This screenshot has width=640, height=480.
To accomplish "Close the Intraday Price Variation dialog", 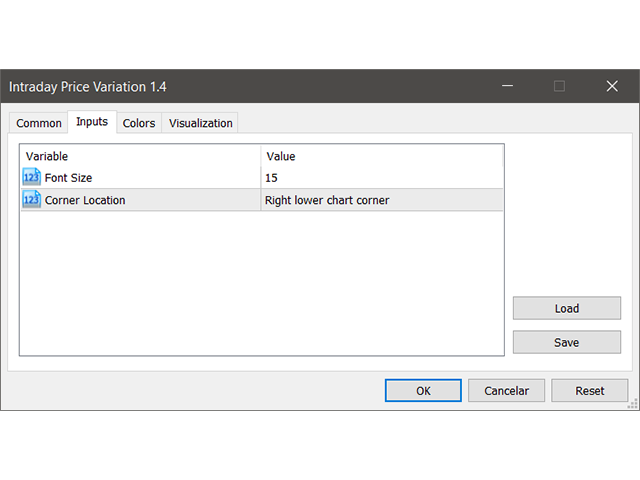I will 612,86.
